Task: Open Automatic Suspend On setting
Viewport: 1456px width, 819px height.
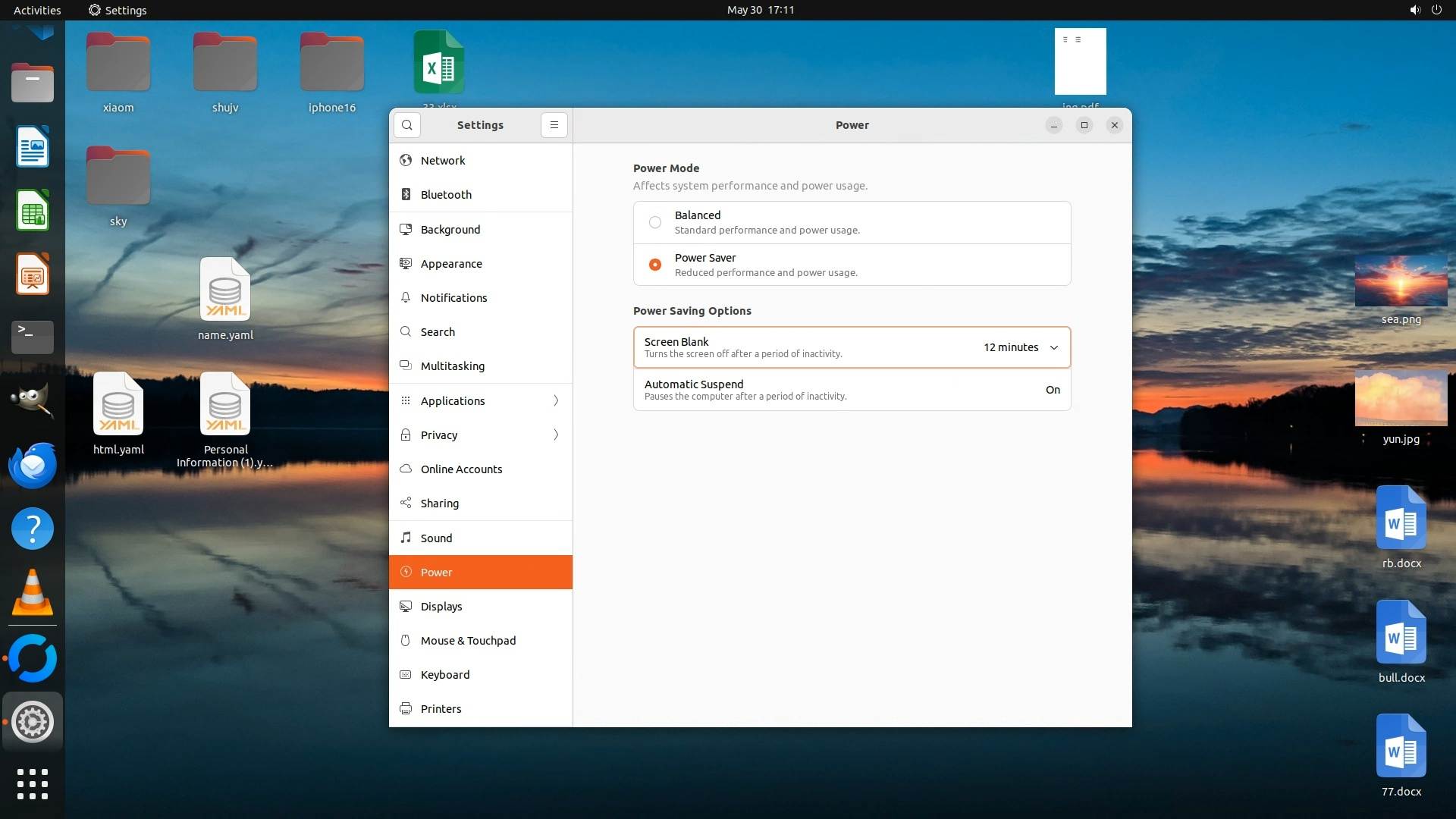Action: tap(1053, 390)
